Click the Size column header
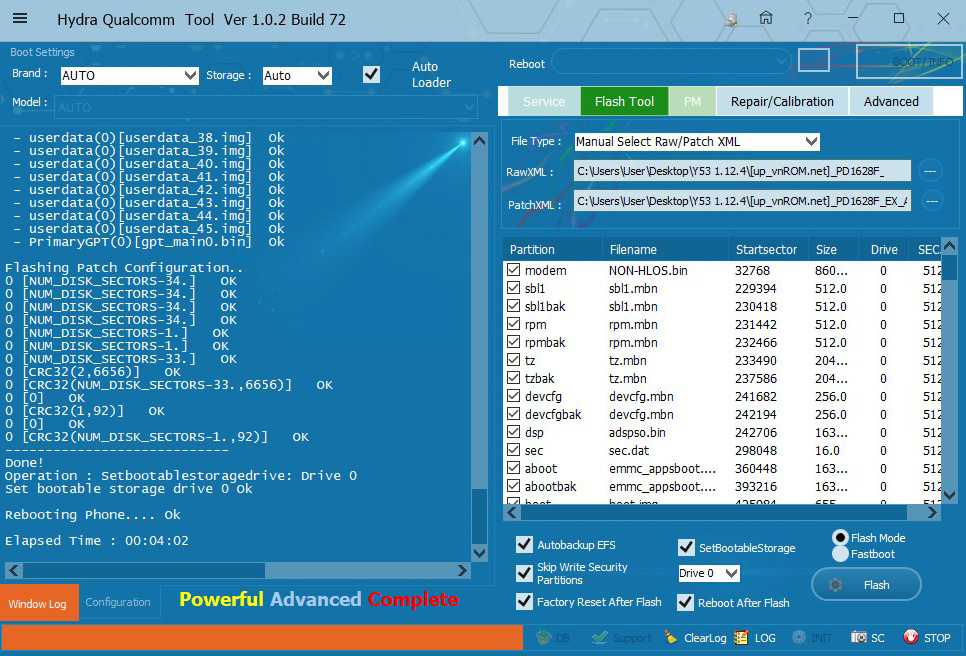966x656 pixels. point(826,249)
